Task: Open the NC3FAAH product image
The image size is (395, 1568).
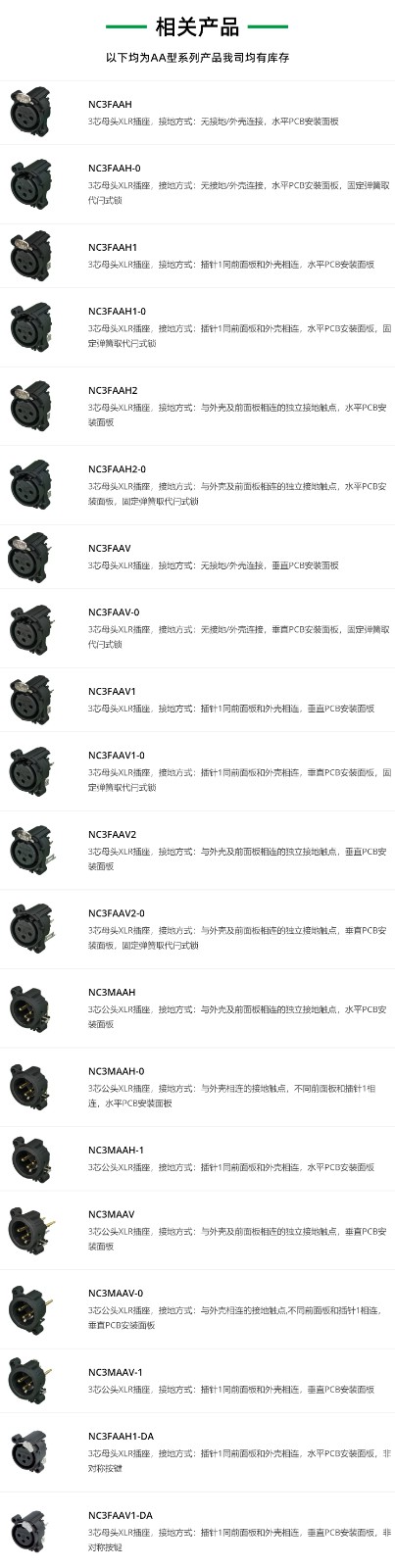Action: pyautogui.click(x=30, y=112)
